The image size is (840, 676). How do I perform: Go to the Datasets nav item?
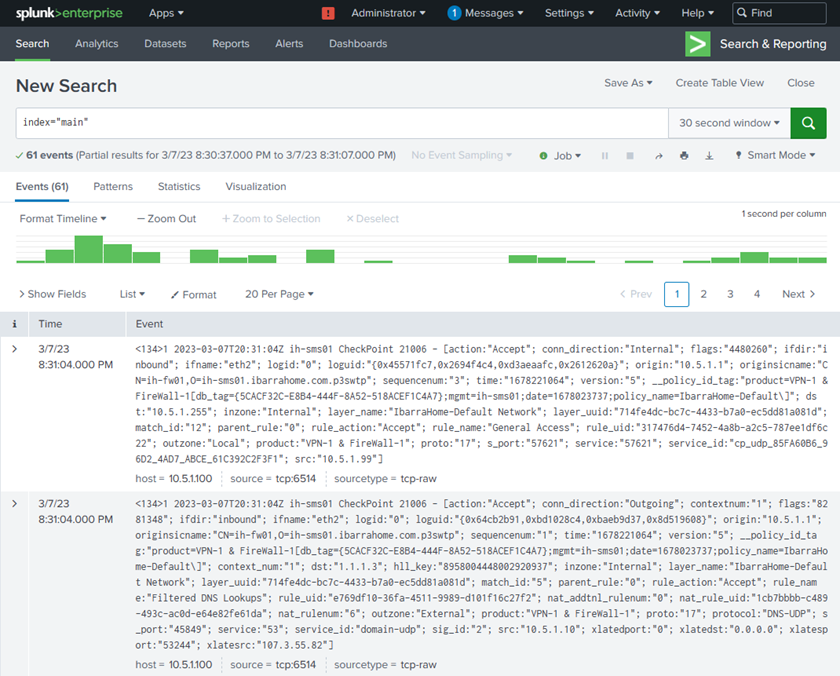165,44
